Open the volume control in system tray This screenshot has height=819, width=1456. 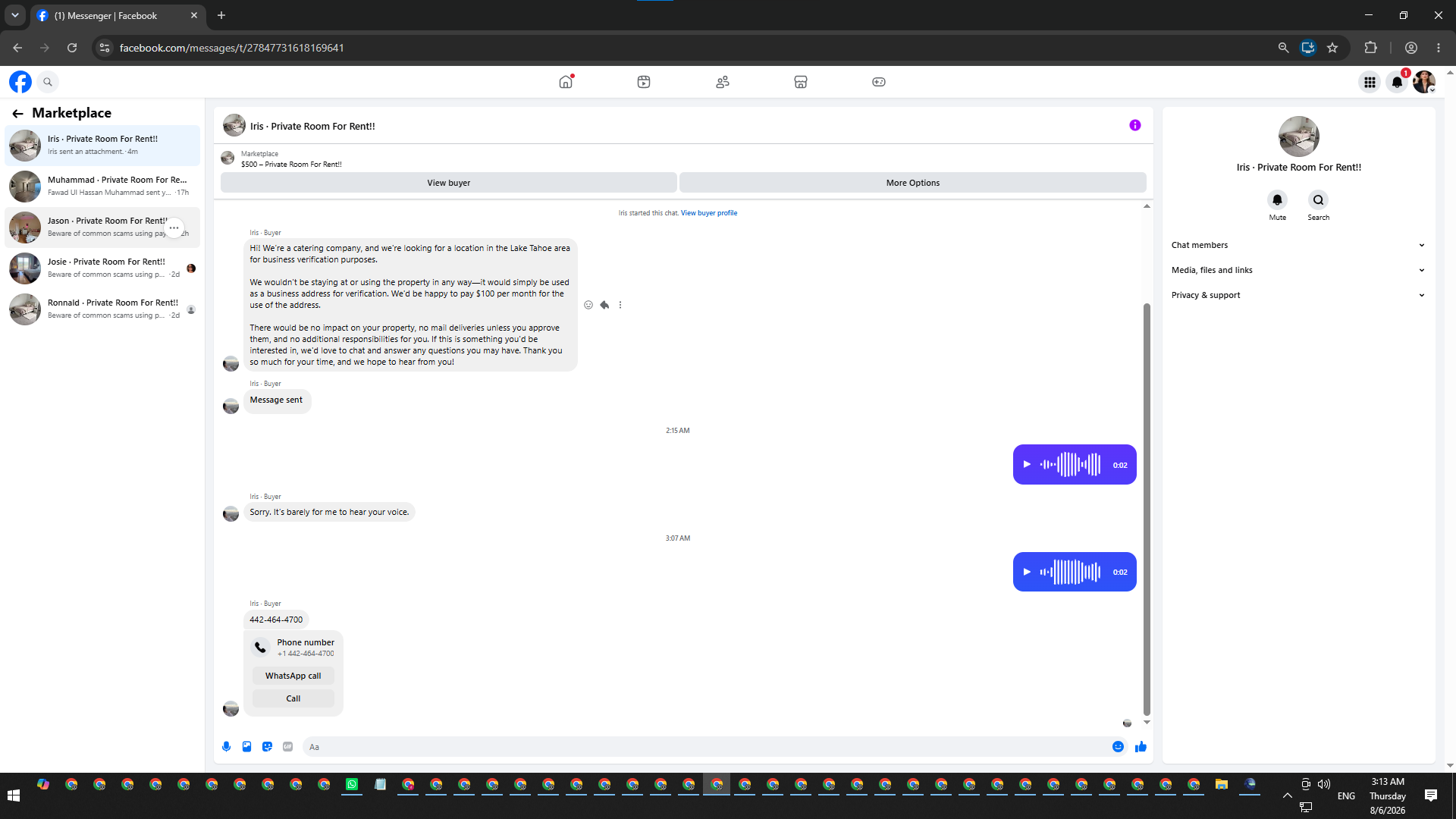[1324, 784]
